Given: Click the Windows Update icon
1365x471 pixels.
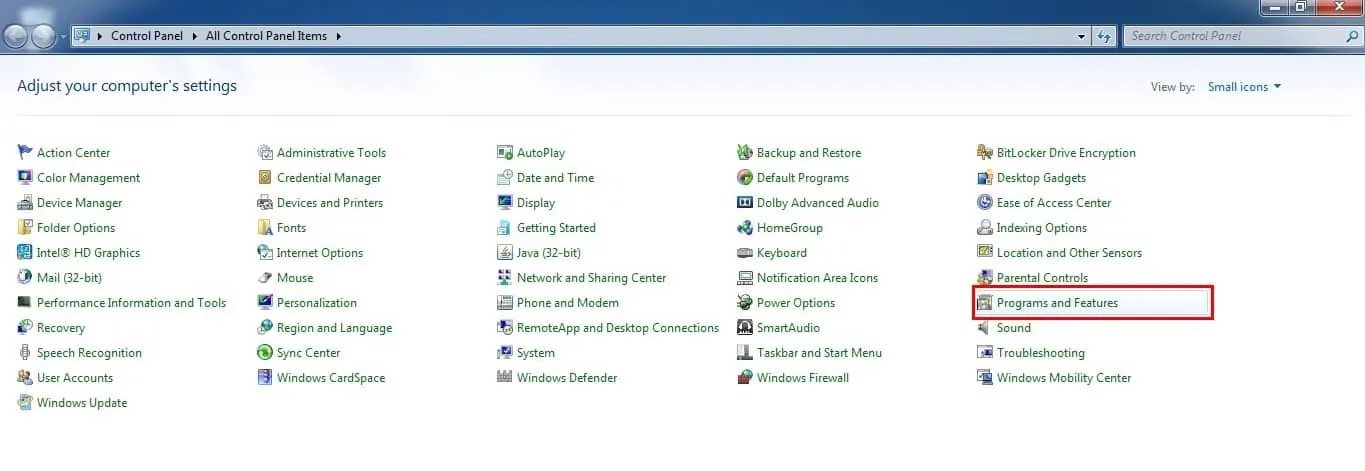Looking at the screenshot, I should tap(25, 402).
